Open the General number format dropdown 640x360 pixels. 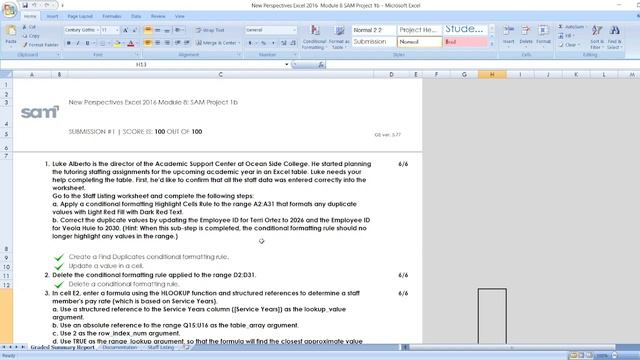[294, 30]
